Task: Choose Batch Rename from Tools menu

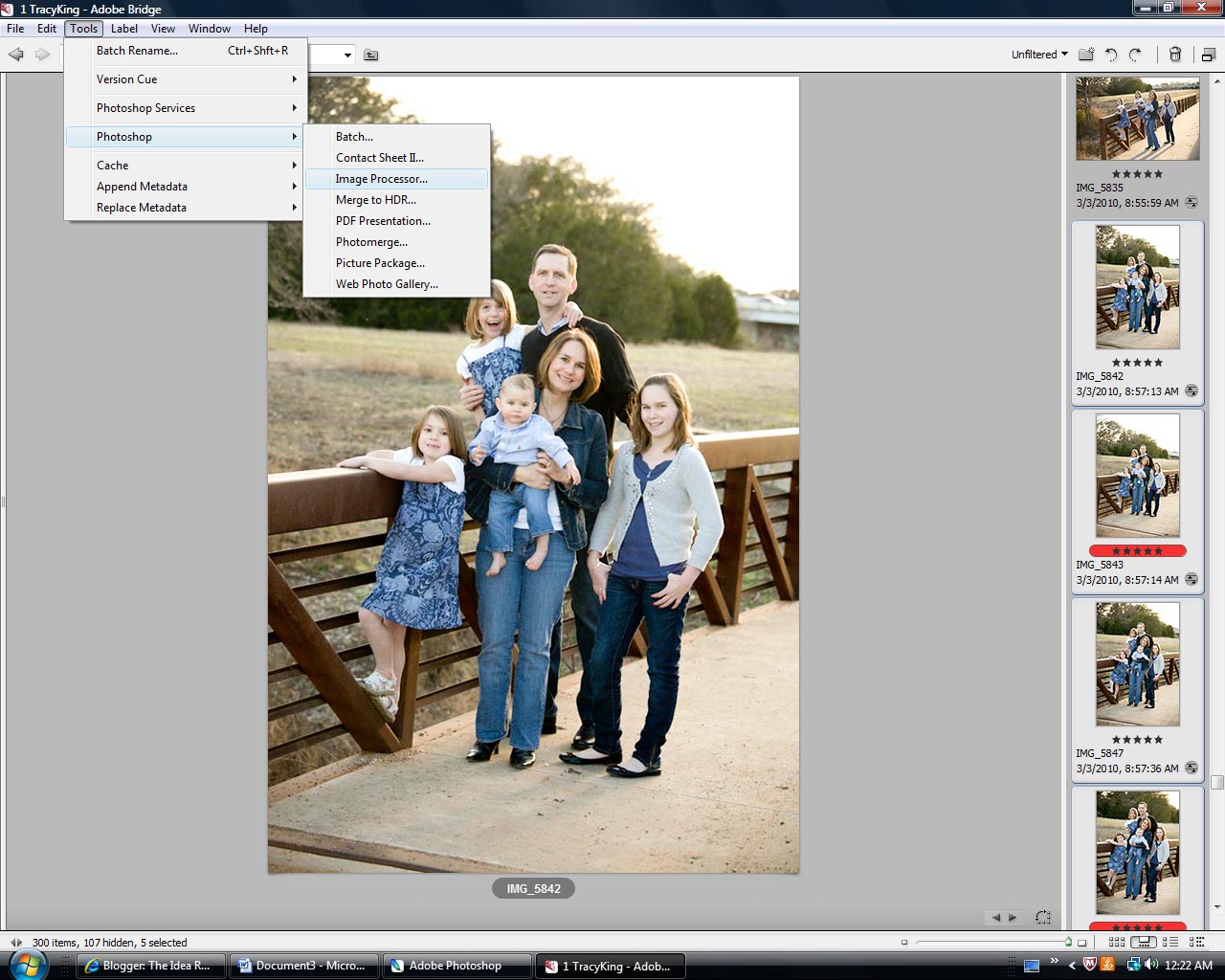Action: pyautogui.click(x=187, y=51)
